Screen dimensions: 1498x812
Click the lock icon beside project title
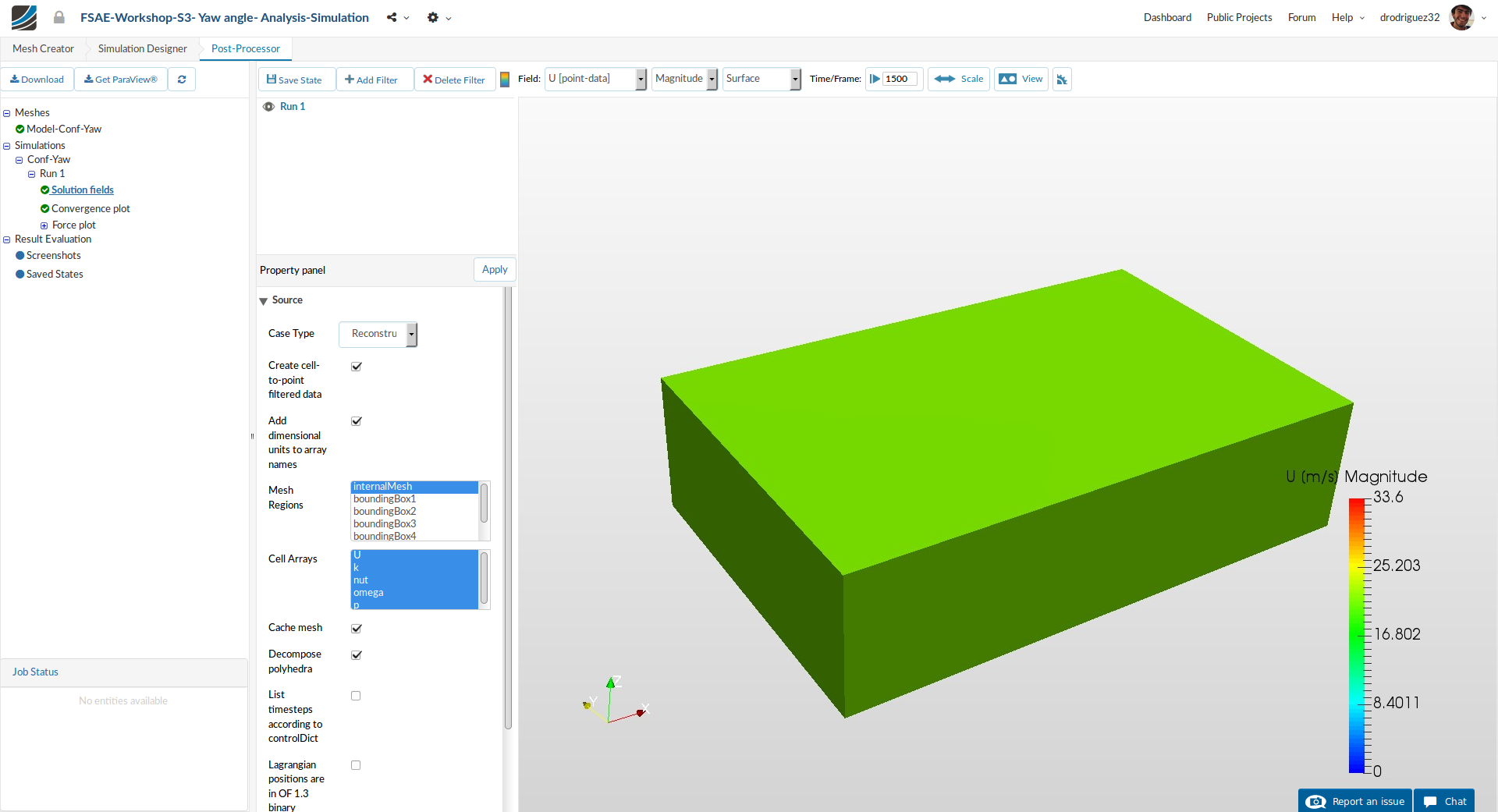pos(59,17)
